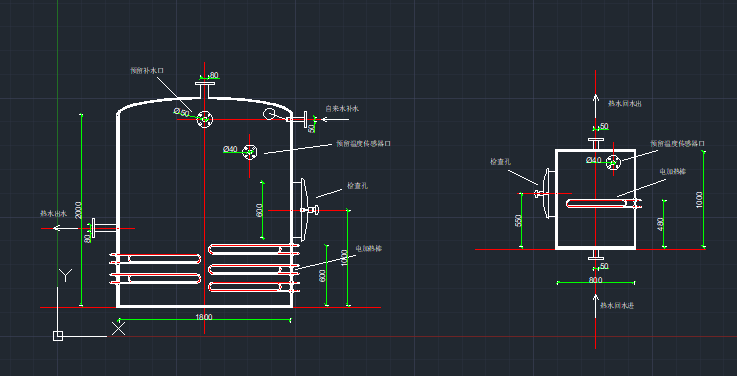The width and height of the screenshot is (737, 376).
Task: Select the 热水出水 annotation text
Action: [x=54, y=213]
